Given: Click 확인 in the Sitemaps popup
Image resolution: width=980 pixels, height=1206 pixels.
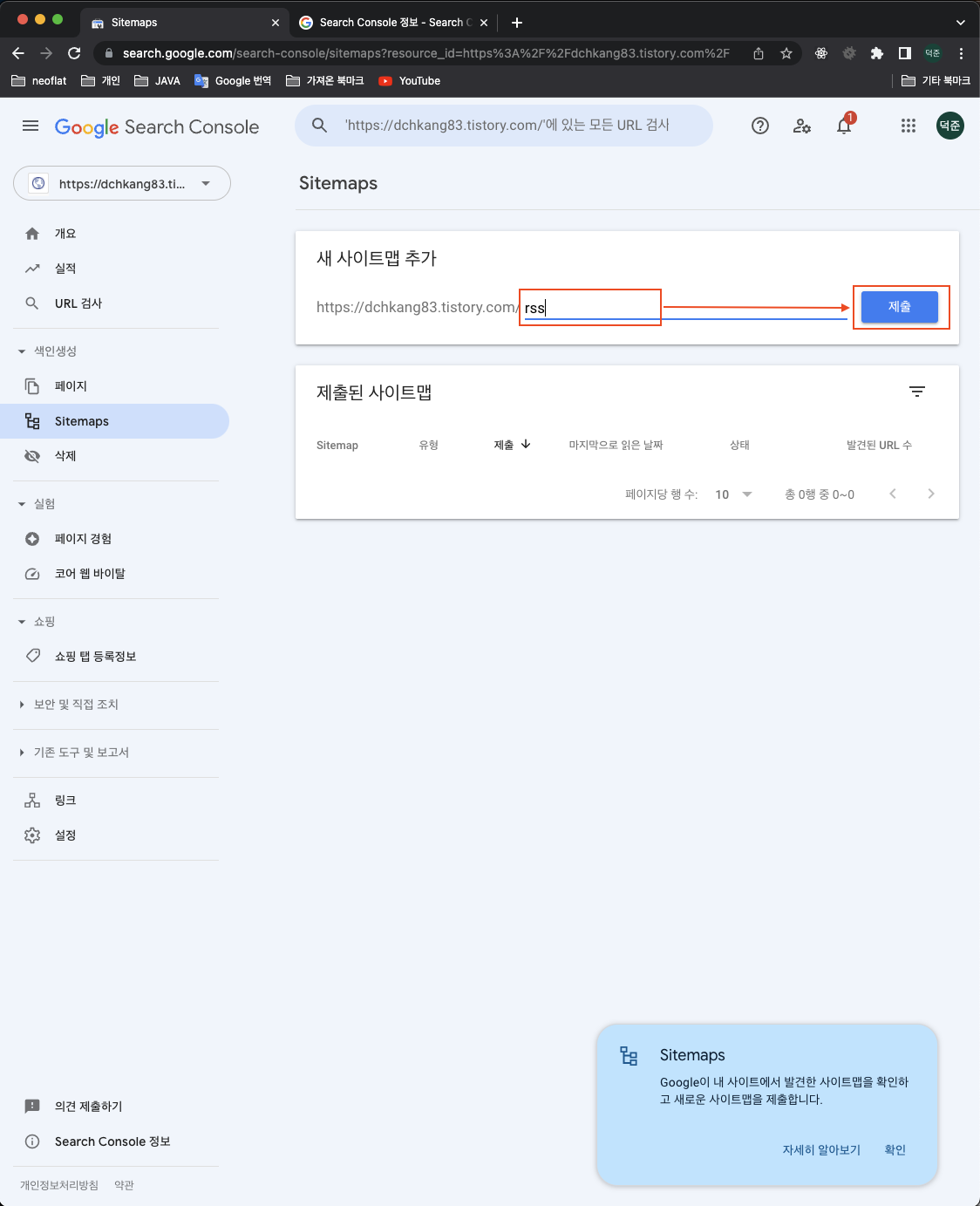Looking at the screenshot, I should 895,1150.
